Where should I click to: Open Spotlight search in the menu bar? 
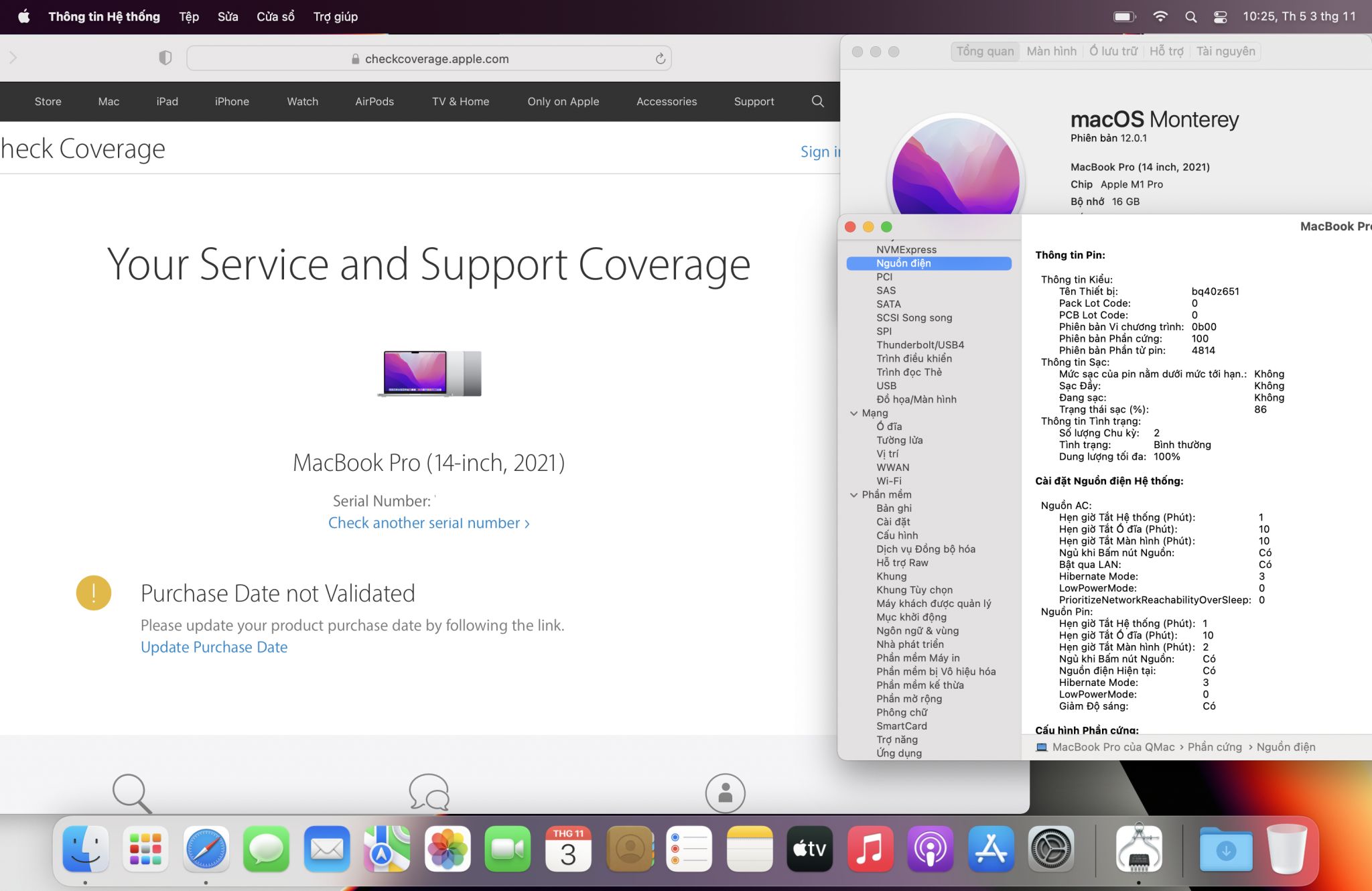(x=1190, y=17)
